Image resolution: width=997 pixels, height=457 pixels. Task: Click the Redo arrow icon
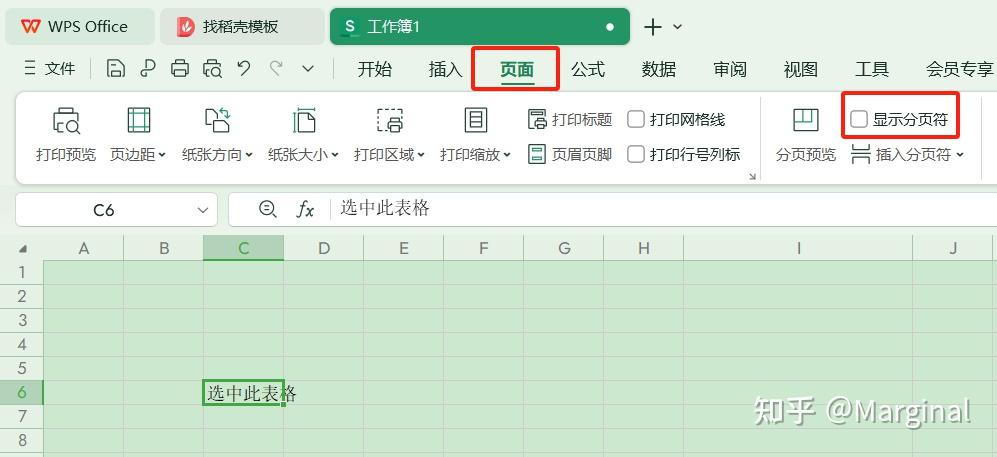[276, 68]
